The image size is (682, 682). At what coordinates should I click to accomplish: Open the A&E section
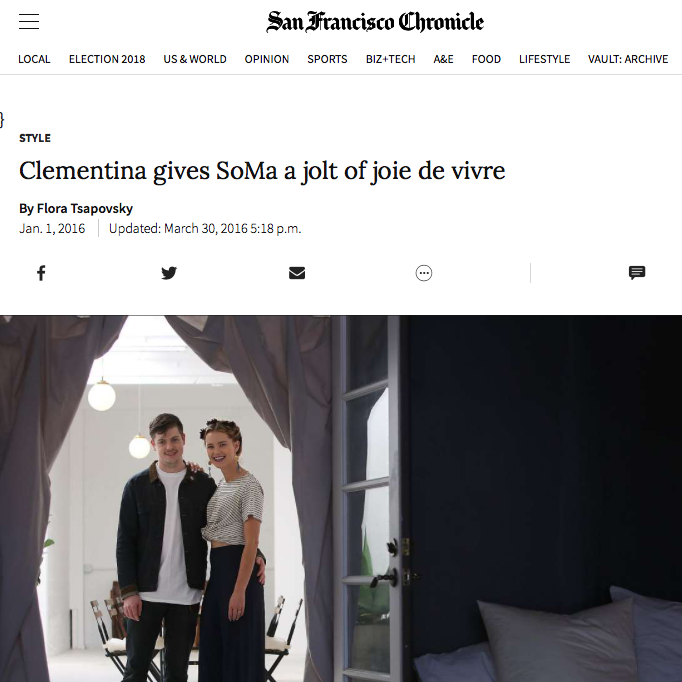click(x=444, y=59)
